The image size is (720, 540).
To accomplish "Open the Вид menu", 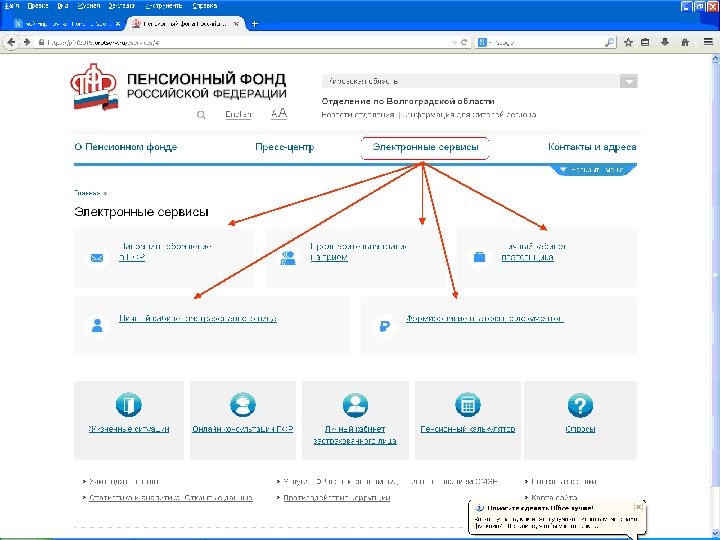I will pyautogui.click(x=63, y=6).
